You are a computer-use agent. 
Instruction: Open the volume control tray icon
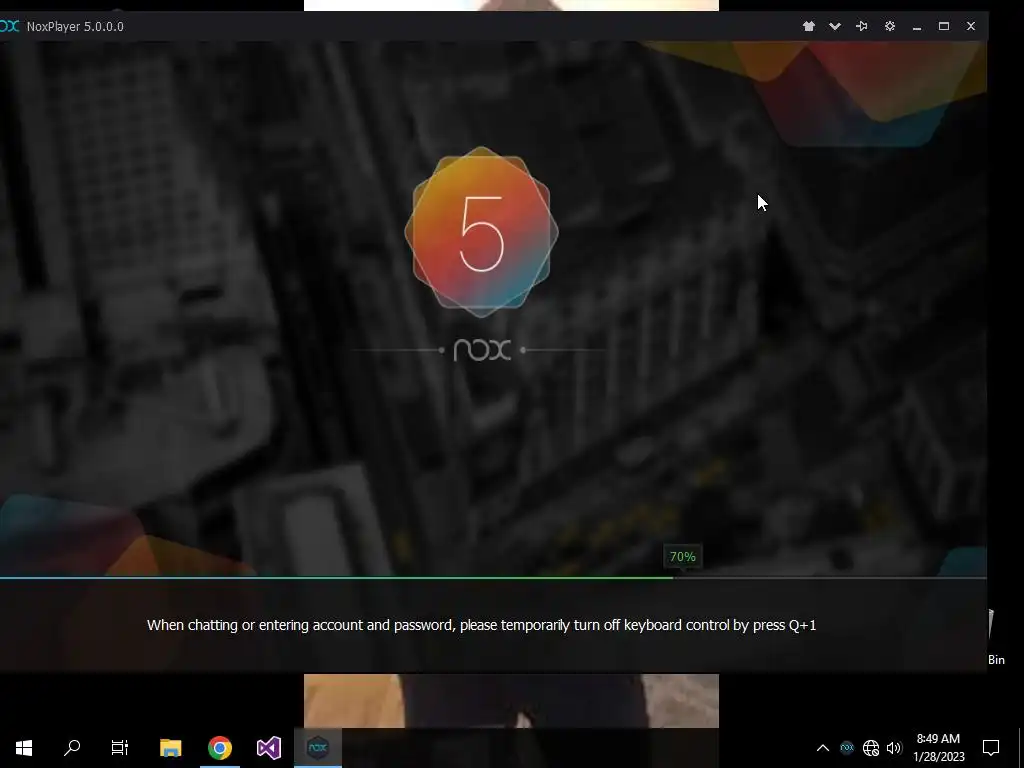[x=894, y=748]
